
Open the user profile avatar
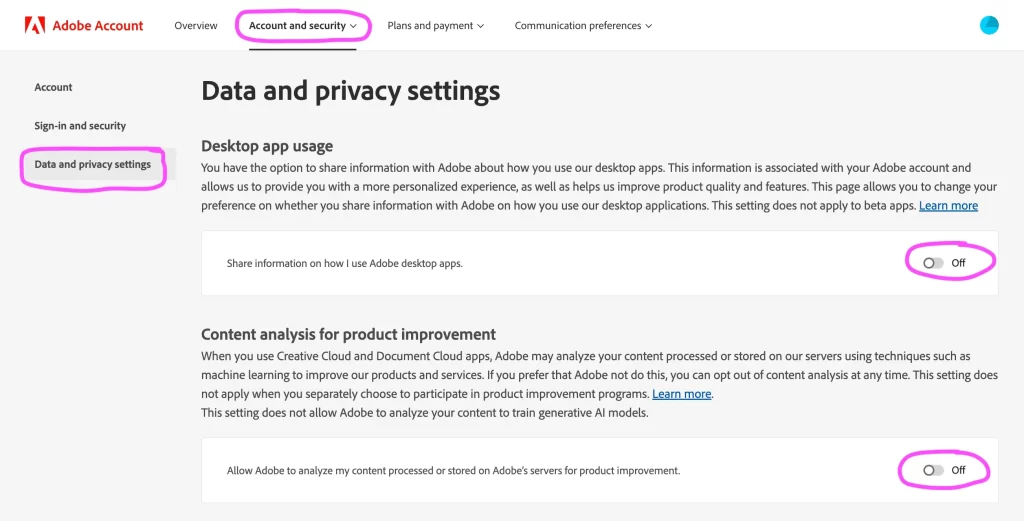(989, 25)
